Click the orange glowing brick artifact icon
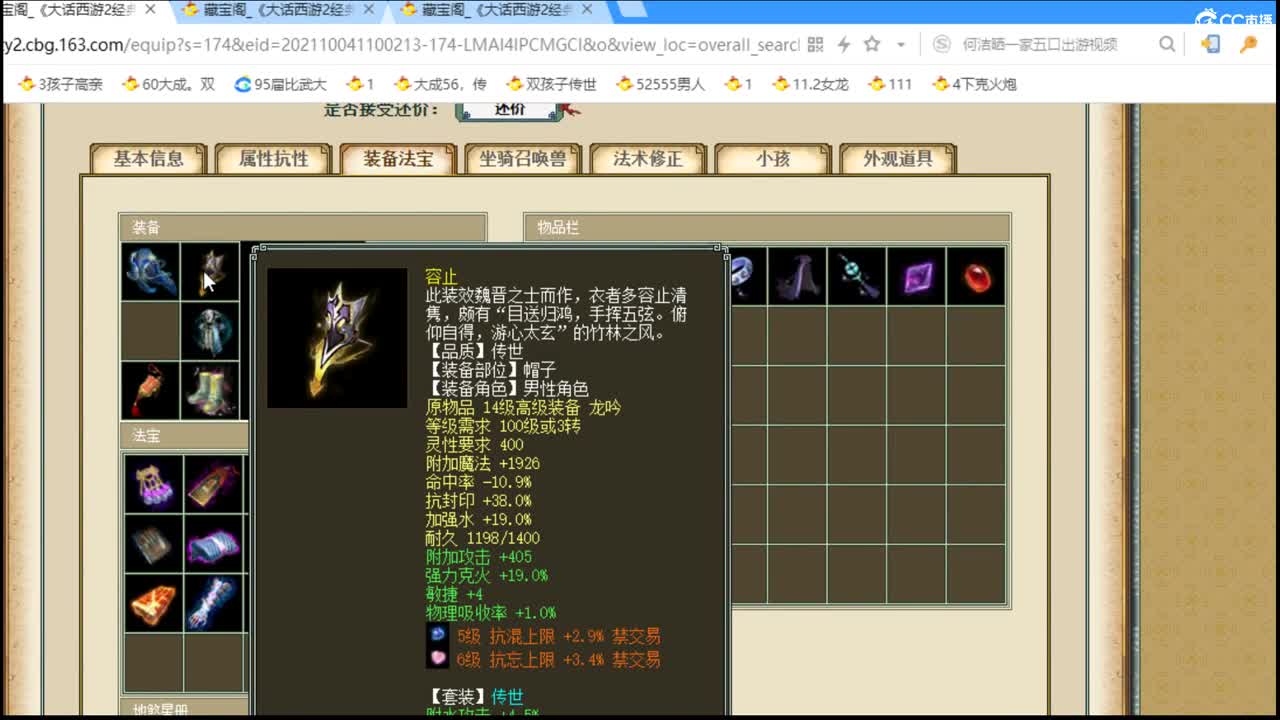The width and height of the screenshot is (1280, 720). 154,603
